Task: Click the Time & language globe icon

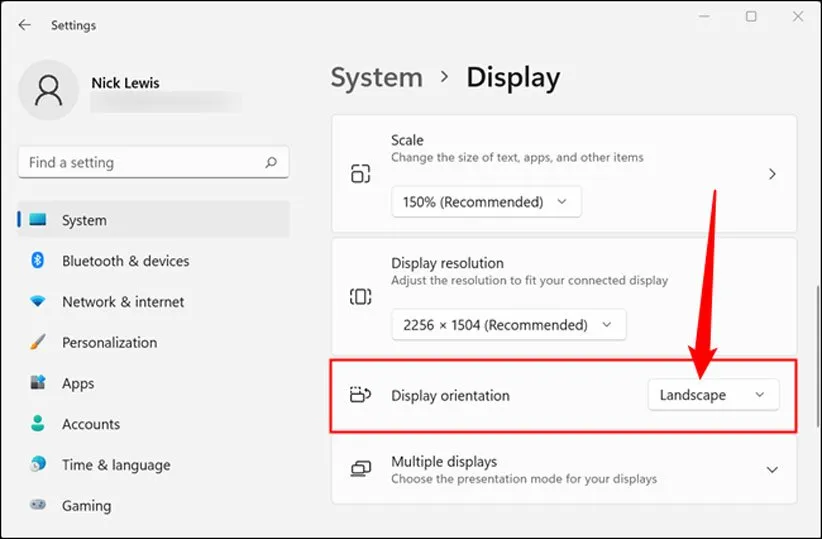Action: click(x=38, y=465)
